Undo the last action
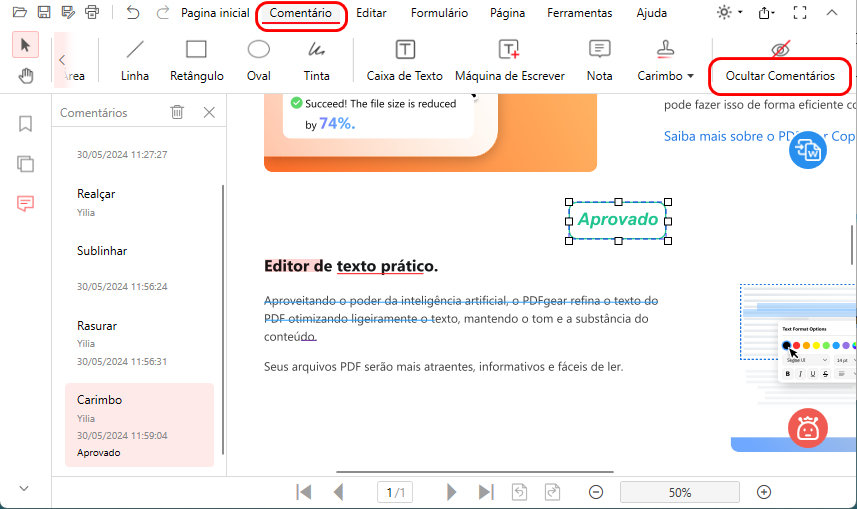857x509 pixels. click(133, 12)
